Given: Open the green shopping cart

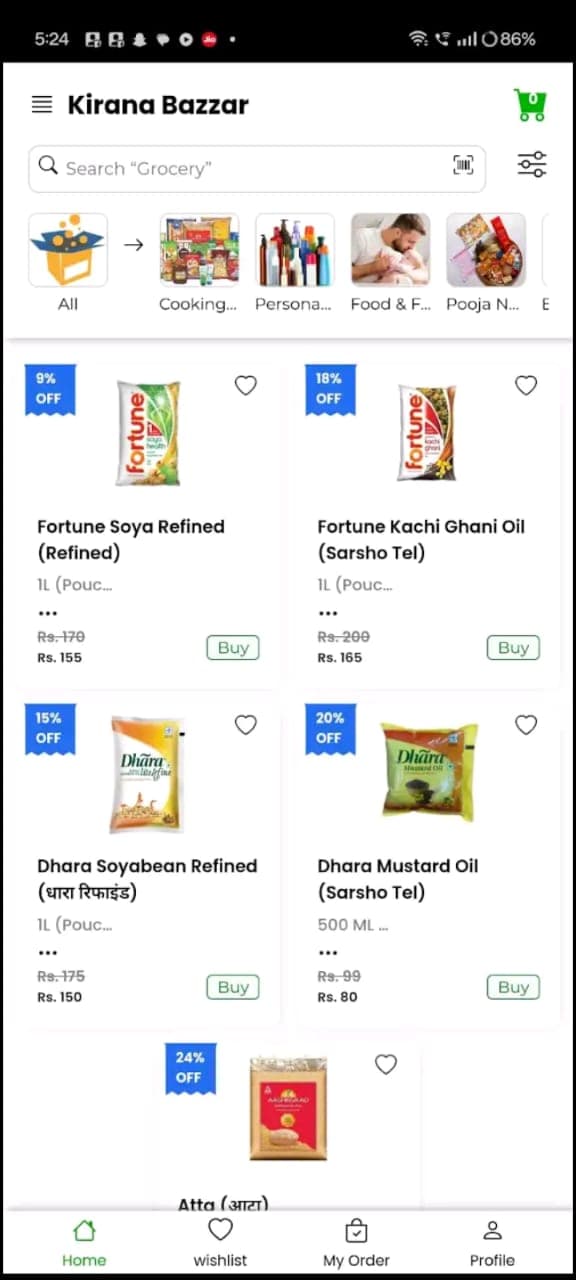Looking at the screenshot, I should point(530,104).
